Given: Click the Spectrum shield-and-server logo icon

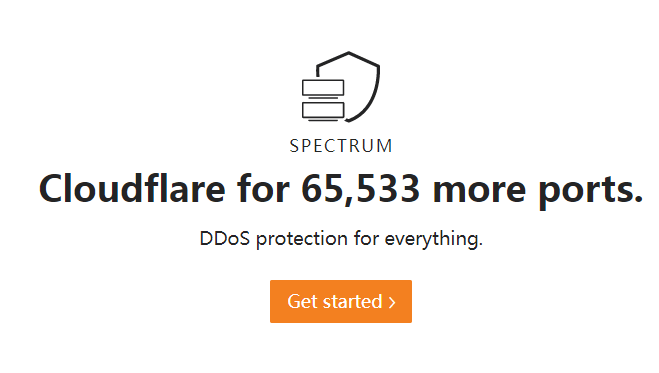Looking at the screenshot, I should click(341, 87).
